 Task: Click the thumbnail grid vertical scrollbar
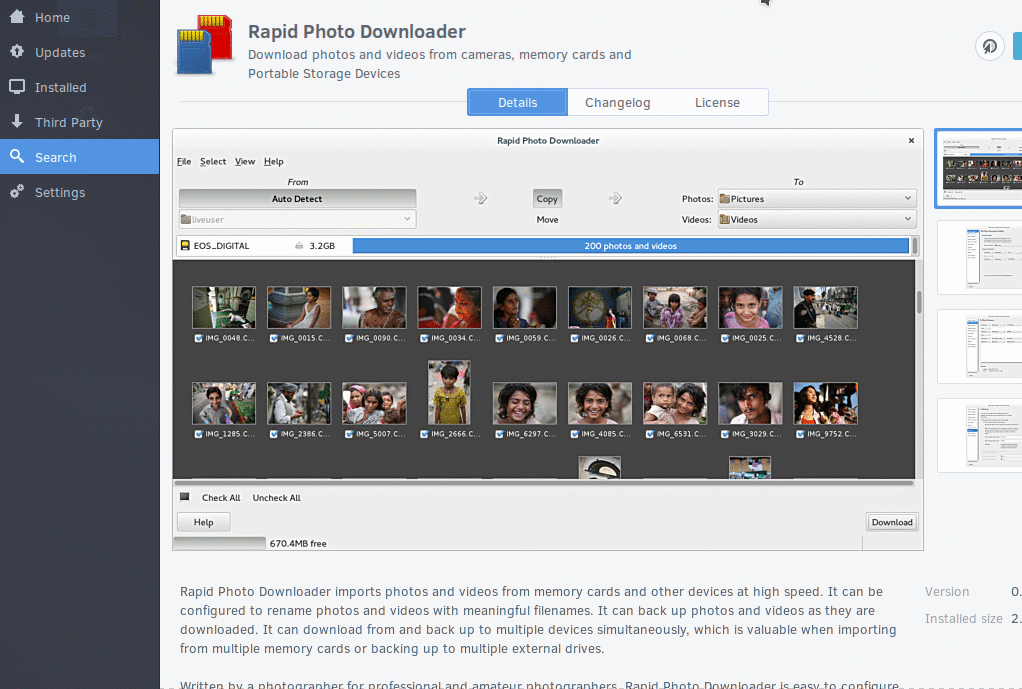point(919,302)
